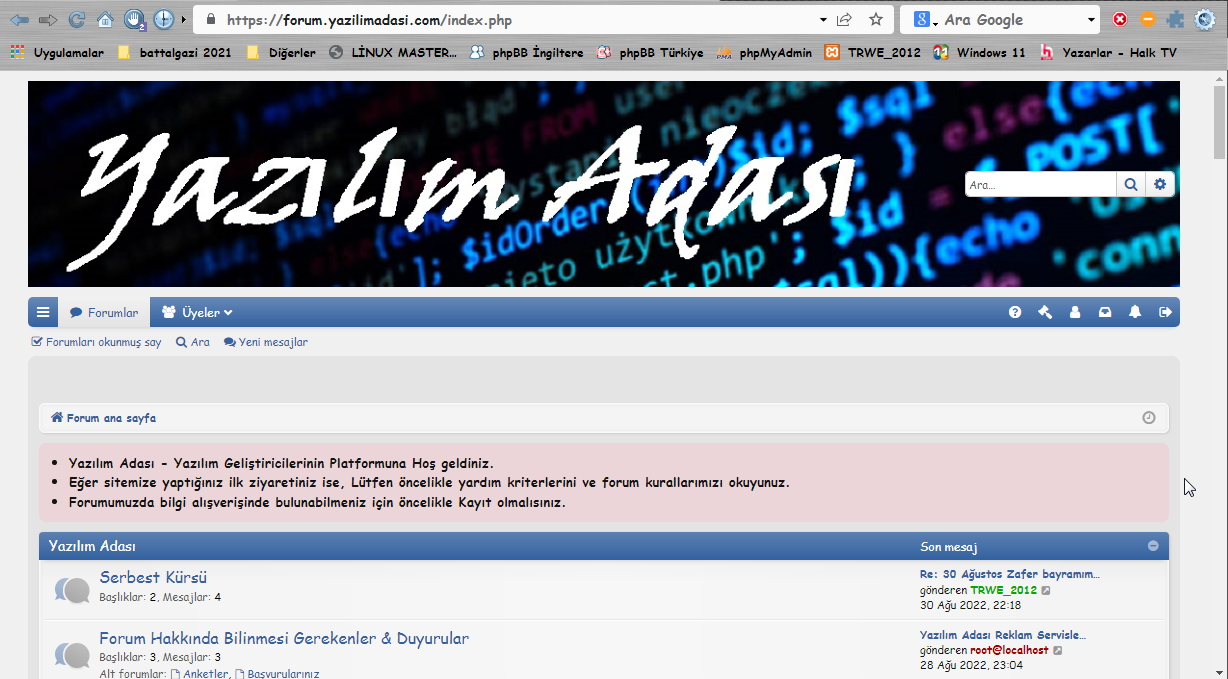The image size is (1228, 679).
Task: View latest post icon next to TRWE_2012
Action: (1047, 590)
